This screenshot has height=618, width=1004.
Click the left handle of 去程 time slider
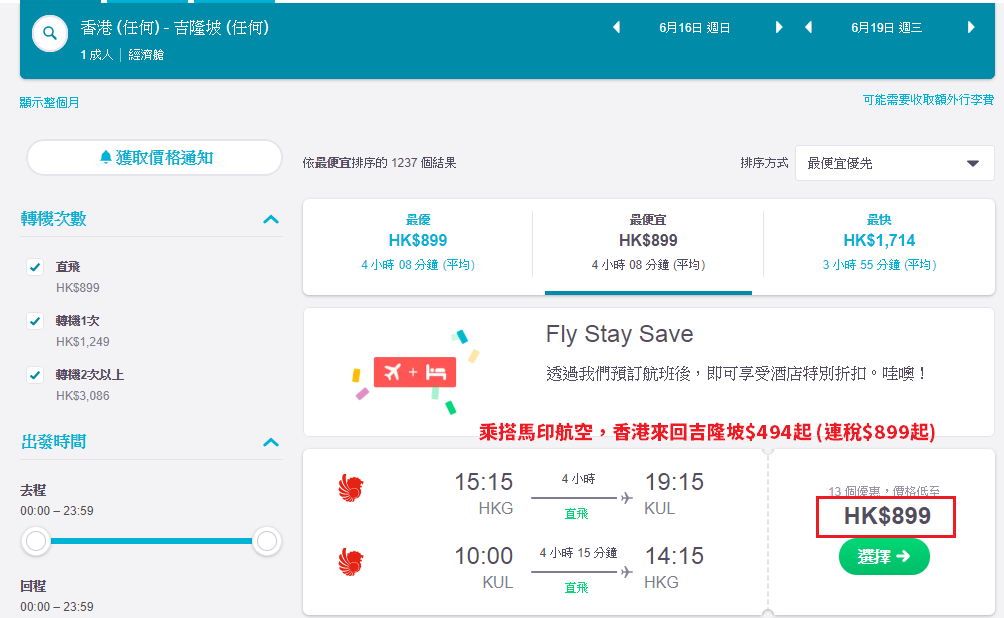pos(36,541)
